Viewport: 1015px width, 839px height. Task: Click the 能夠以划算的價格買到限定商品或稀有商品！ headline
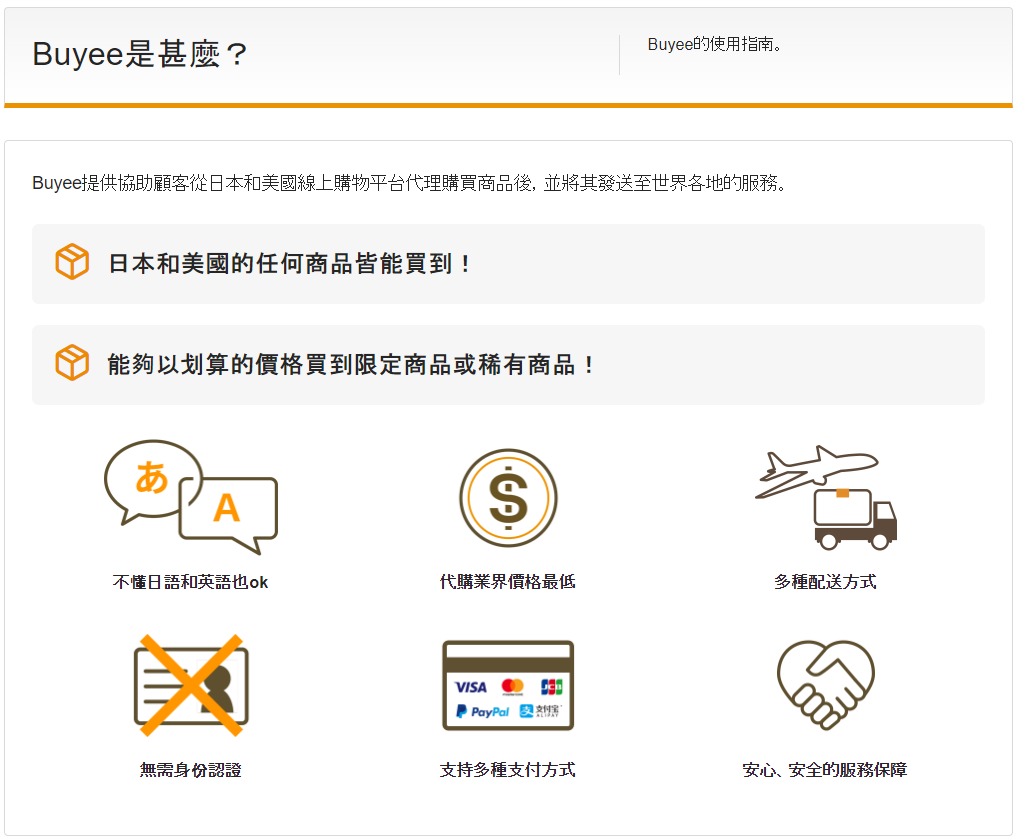[x=351, y=364]
